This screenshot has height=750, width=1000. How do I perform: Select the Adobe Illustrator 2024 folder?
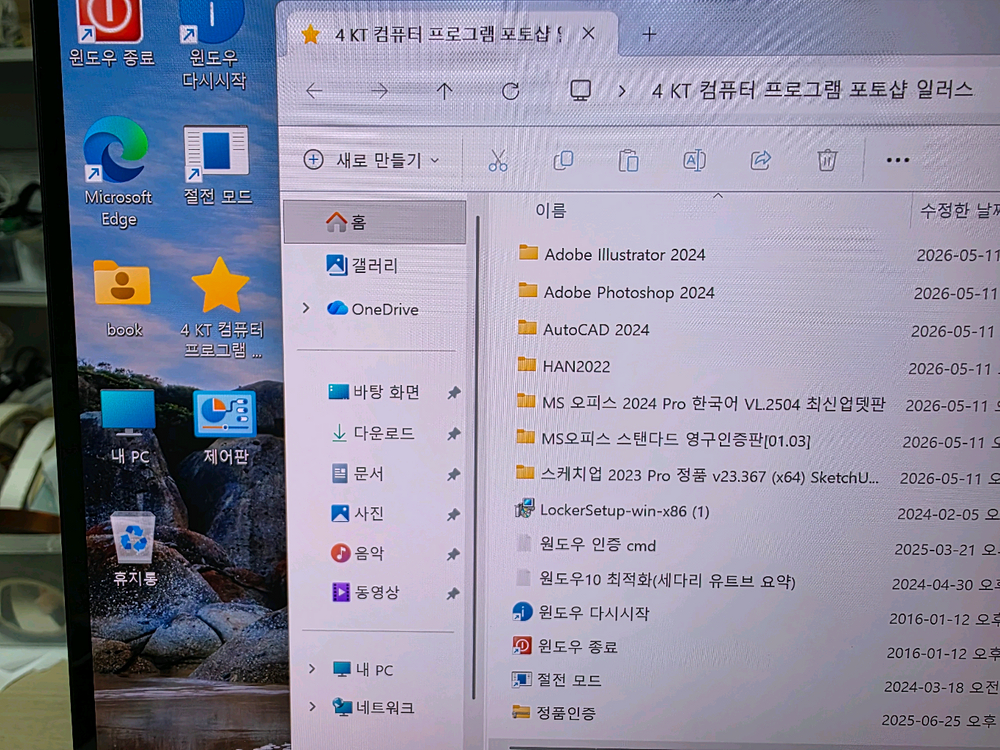pyautogui.click(x=611, y=254)
